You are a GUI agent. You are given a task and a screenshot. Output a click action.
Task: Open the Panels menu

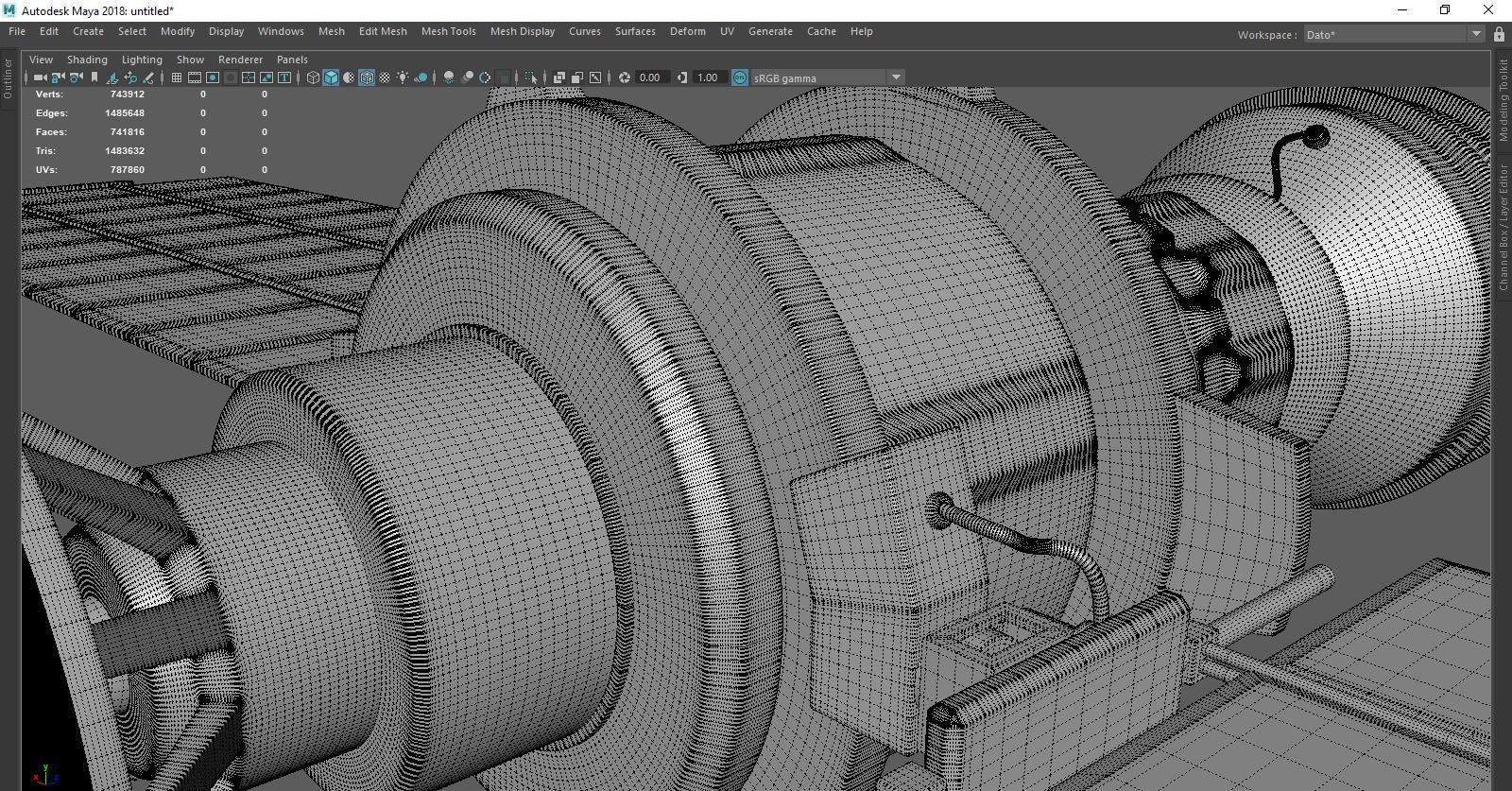pos(292,59)
